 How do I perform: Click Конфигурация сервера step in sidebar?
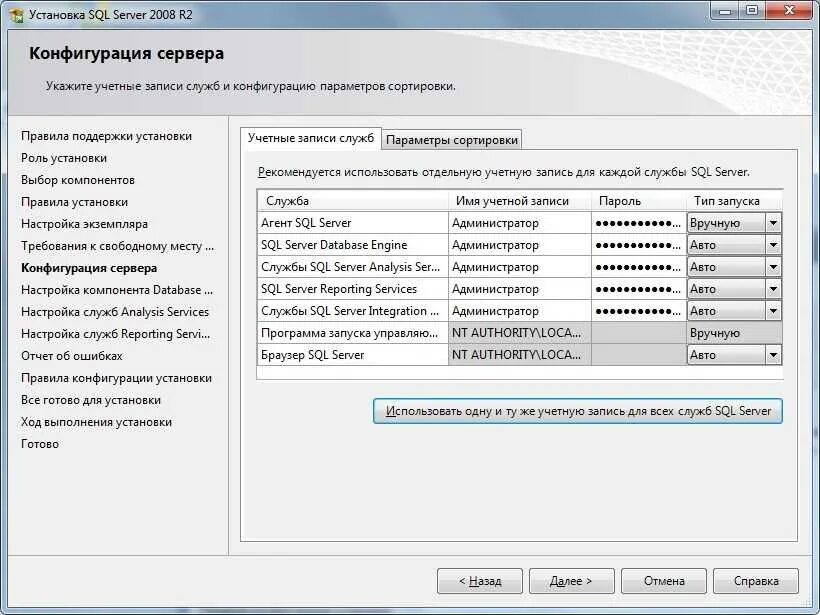tap(89, 268)
